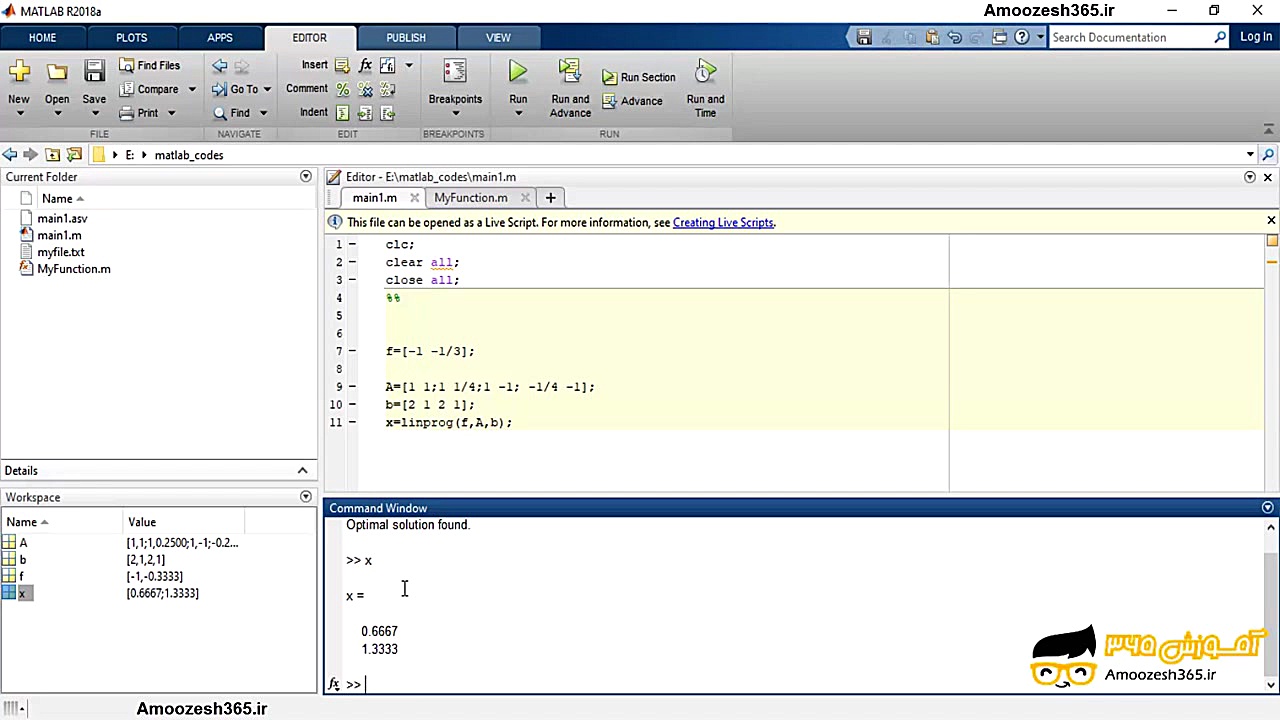Click the Save icon in ribbon
Image resolution: width=1280 pixels, height=720 pixels.
pyautogui.click(x=94, y=72)
